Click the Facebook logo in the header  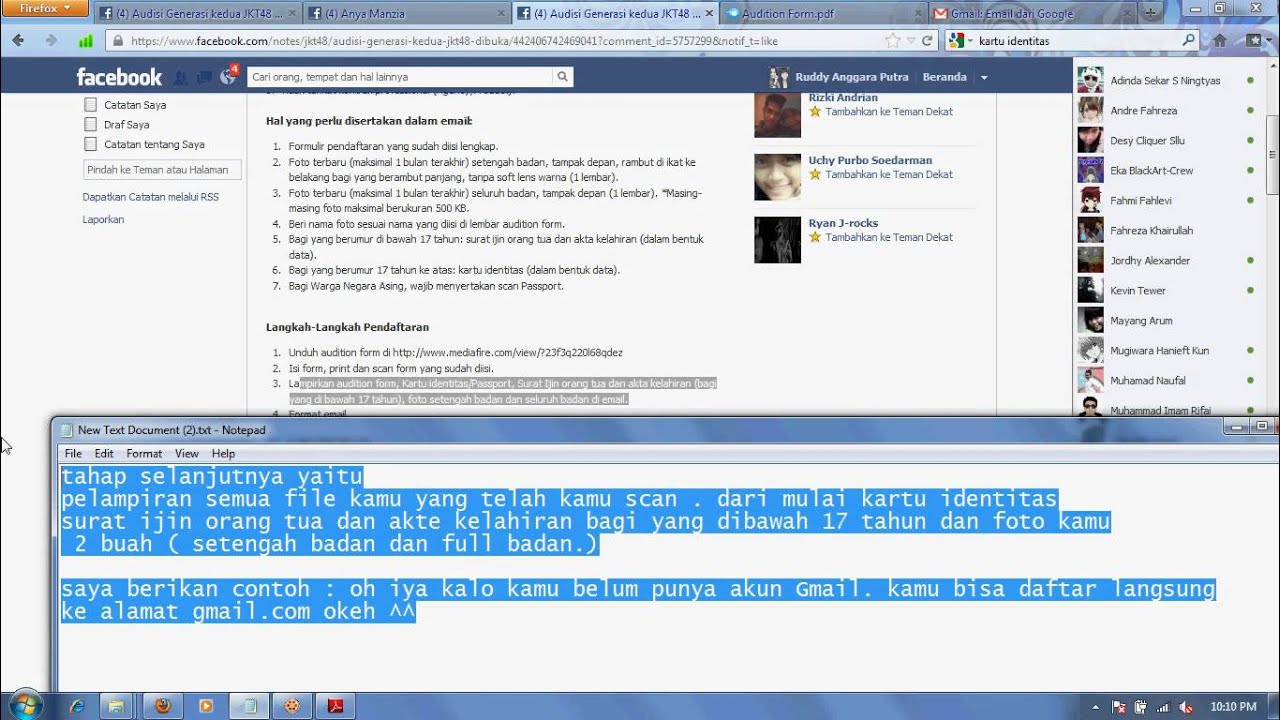pyautogui.click(x=119, y=77)
